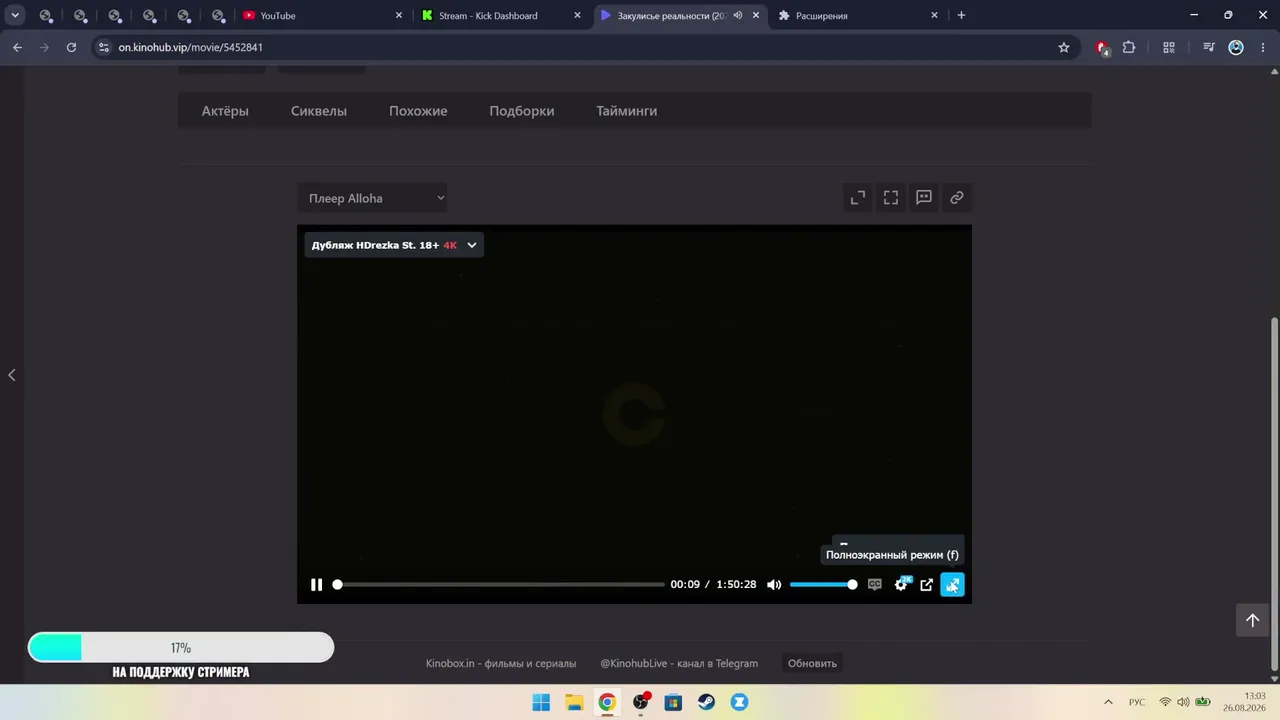The image size is (1280, 720).
Task: Open the Chrome profile avatar
Action: 1236,47
